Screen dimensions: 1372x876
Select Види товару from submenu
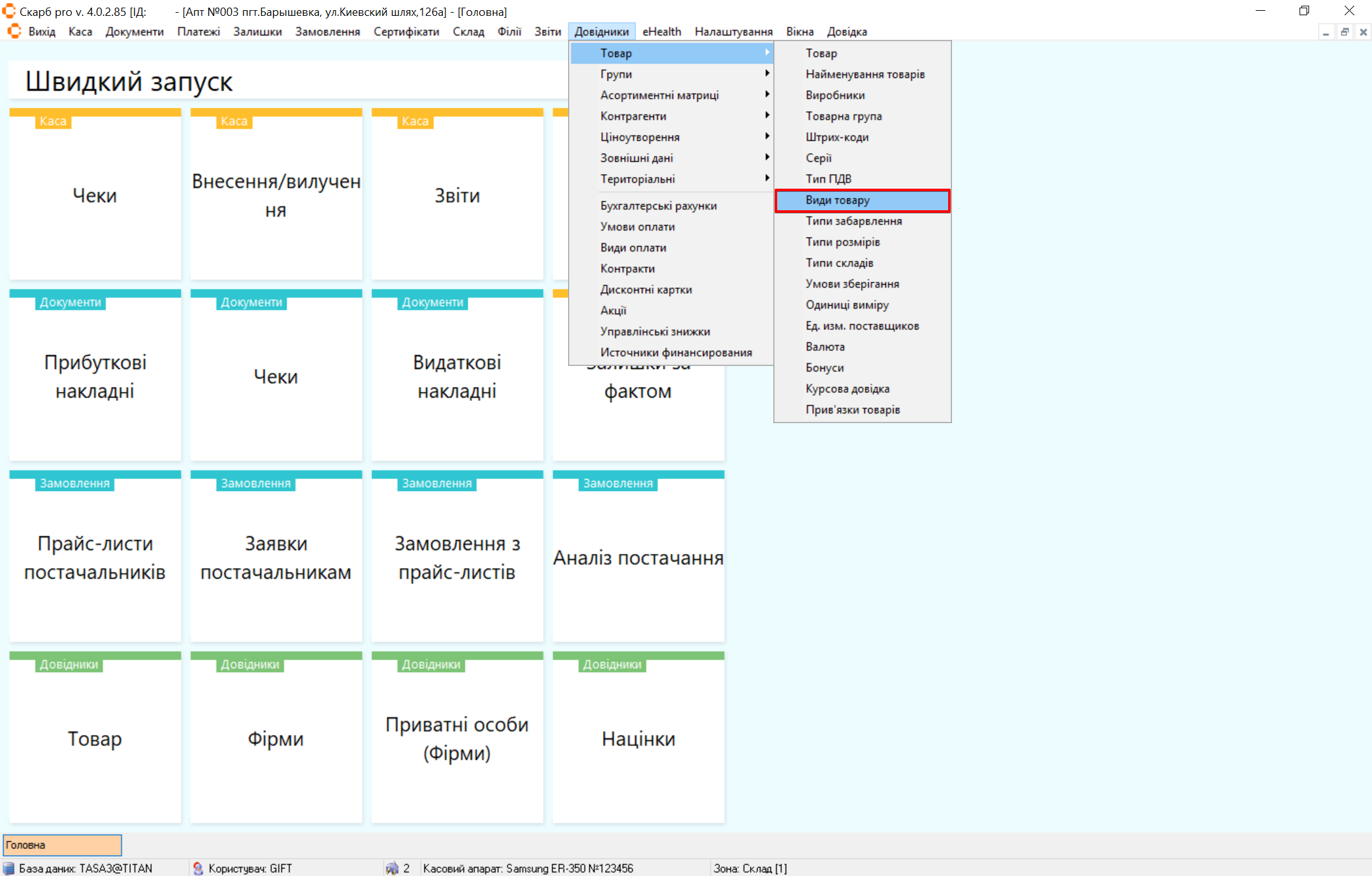(x=838, y=200)
